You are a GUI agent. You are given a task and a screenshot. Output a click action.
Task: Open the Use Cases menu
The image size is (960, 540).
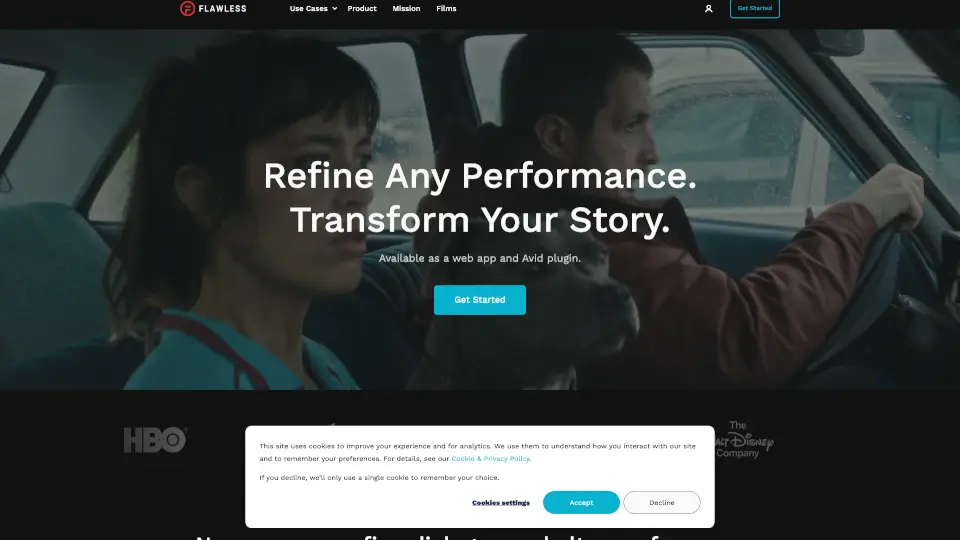click(x=313, y=9)
